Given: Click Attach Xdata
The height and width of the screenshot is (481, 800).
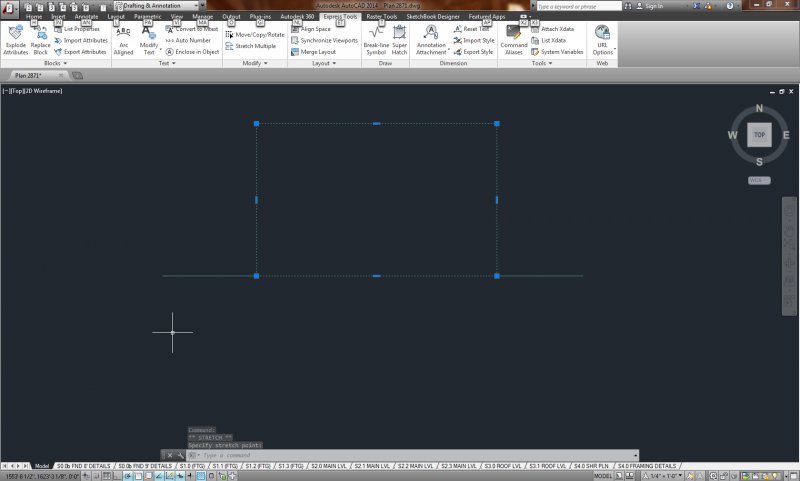Looking at the screenshot, I should pos(552,29).
